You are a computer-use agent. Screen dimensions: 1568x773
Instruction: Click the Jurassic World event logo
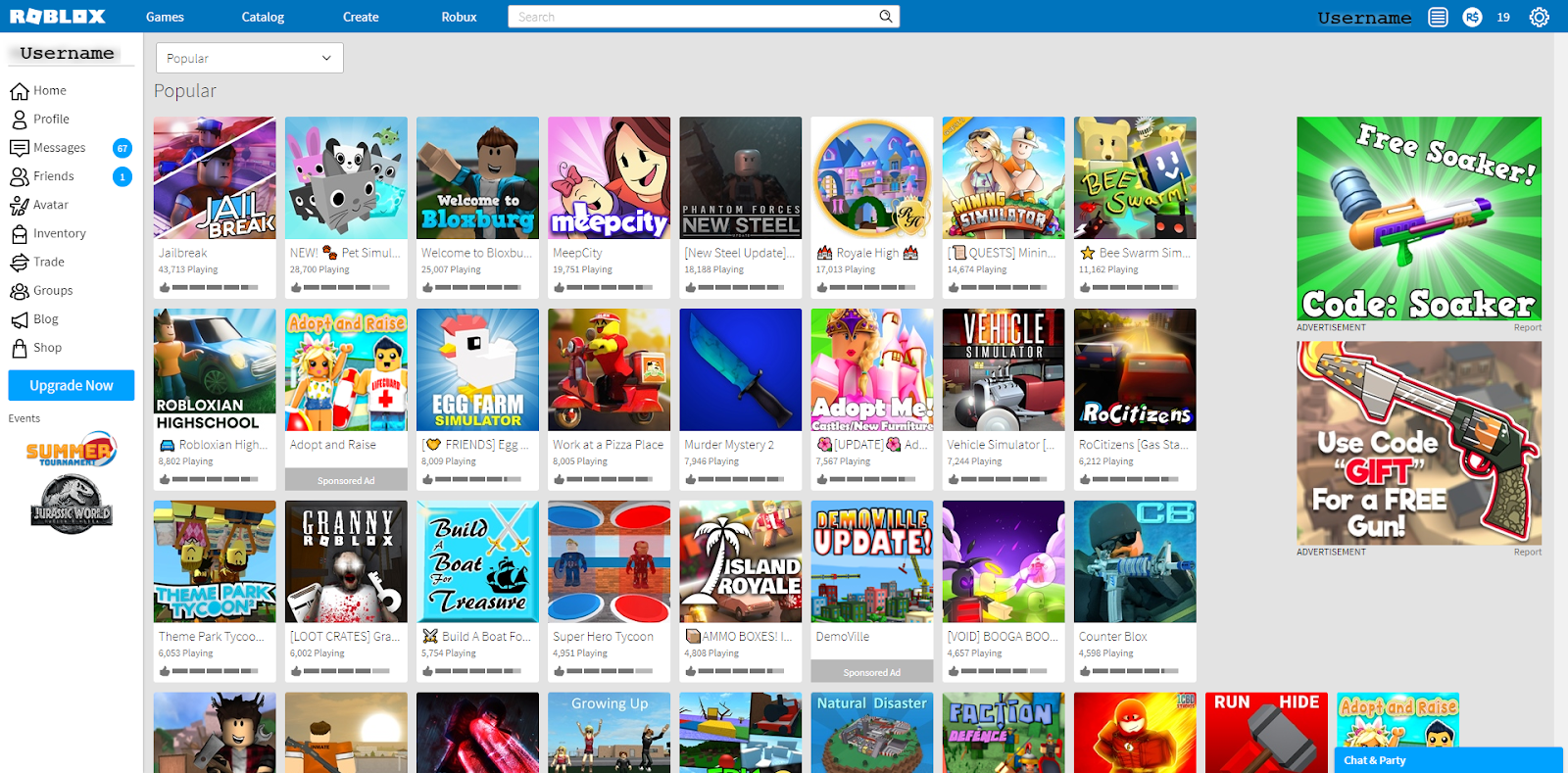72,504
